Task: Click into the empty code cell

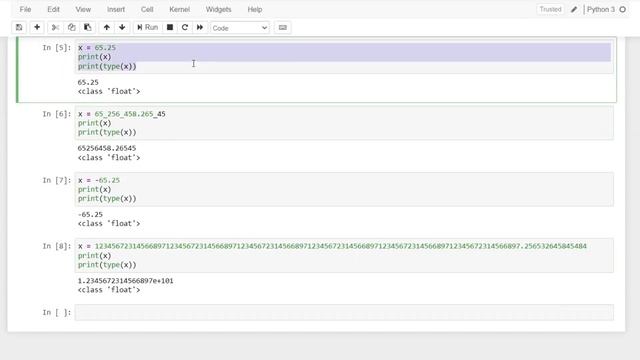Action: coord(344,313)
